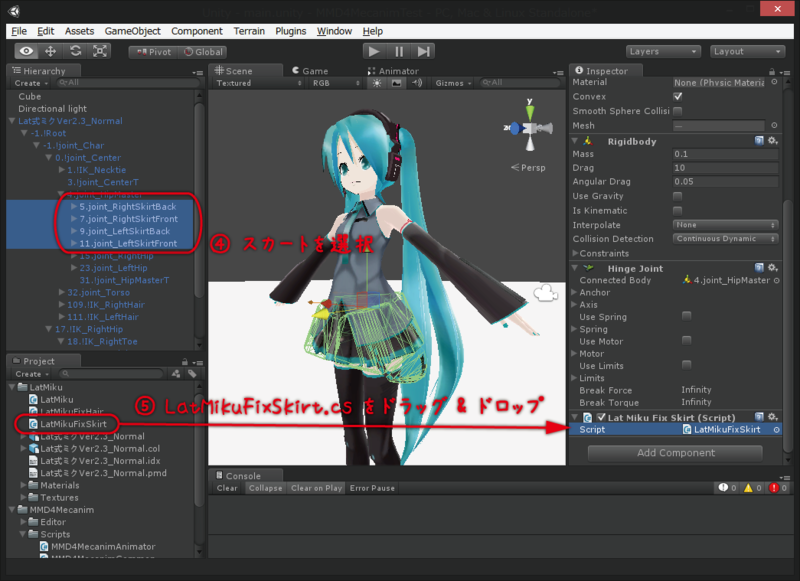The width and height of the screenshot is (800, 581).
Task: Toggle the Global handle rotation button
Action: click(203, 52)
